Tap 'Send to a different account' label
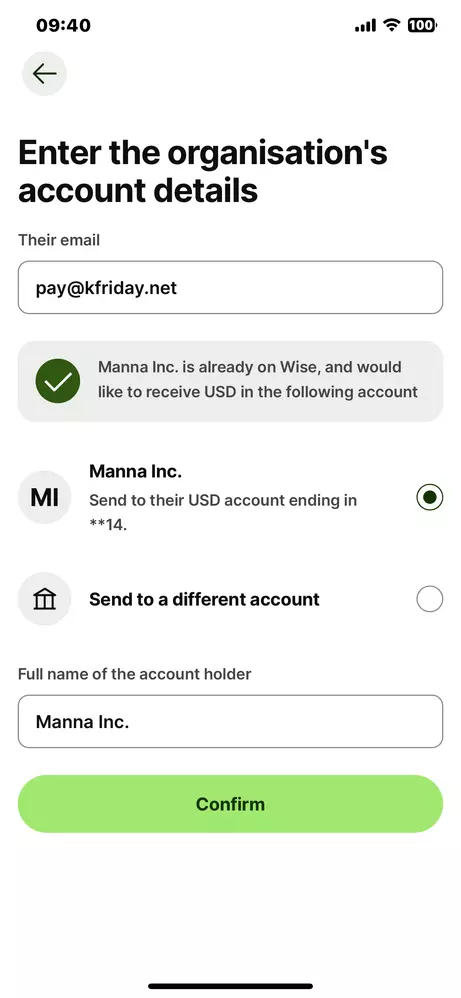 [204, 599]
